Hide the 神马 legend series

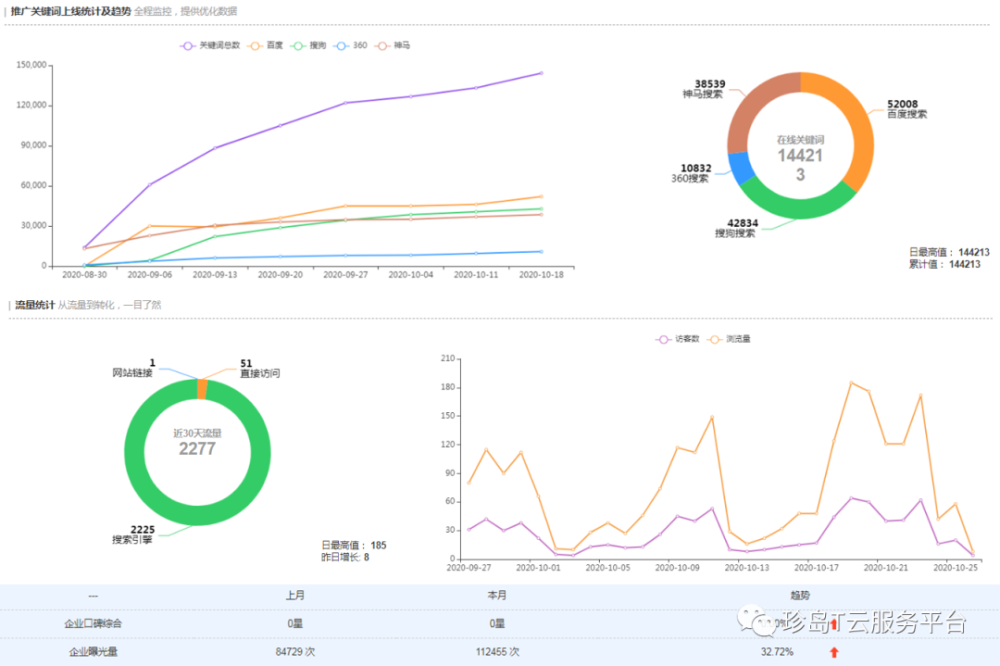tap(393, 46)
